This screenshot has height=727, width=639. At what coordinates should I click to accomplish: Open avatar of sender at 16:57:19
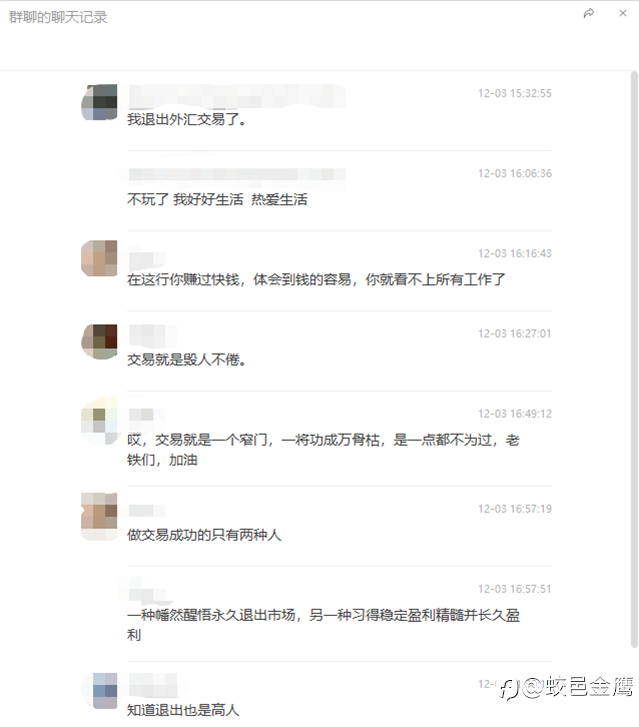[x=99, y=516]
